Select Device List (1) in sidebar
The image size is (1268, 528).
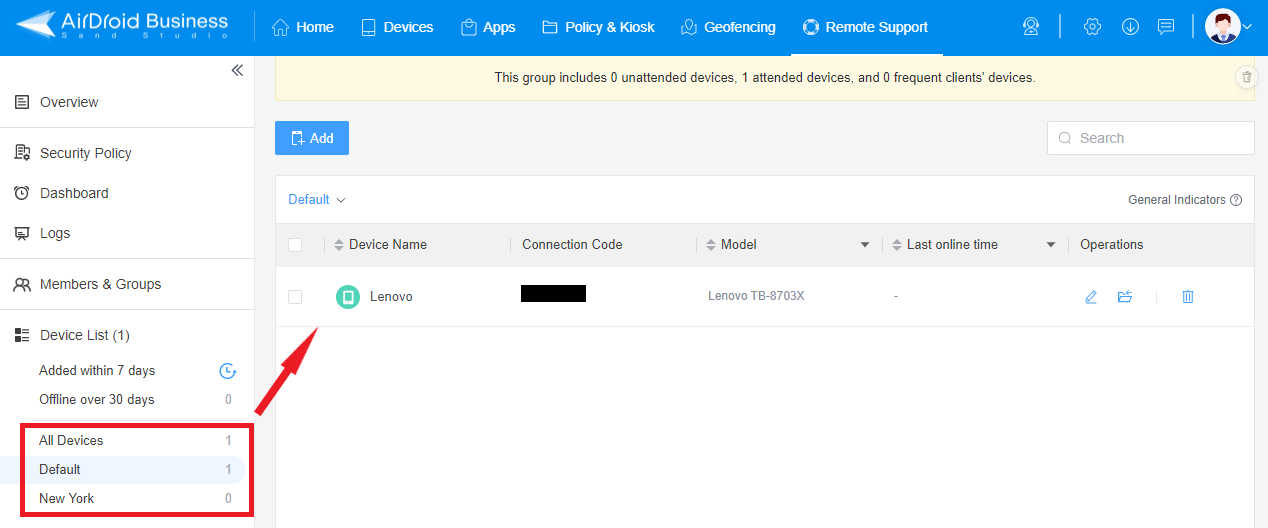point(85,335)
